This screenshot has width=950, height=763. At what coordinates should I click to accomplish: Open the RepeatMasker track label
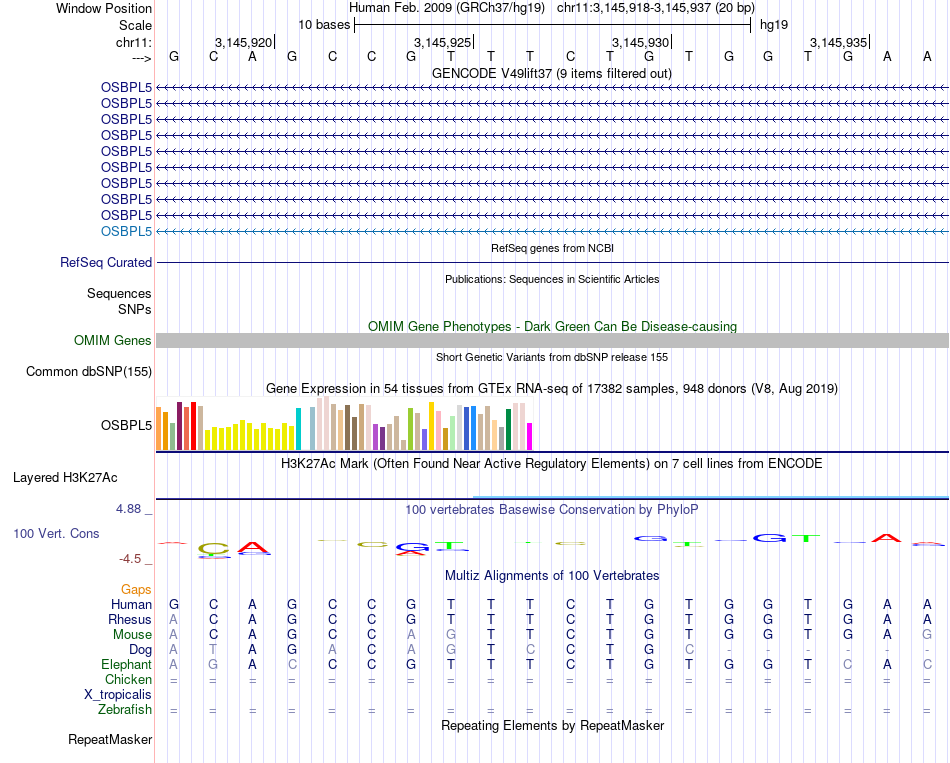tap(110, 740)
